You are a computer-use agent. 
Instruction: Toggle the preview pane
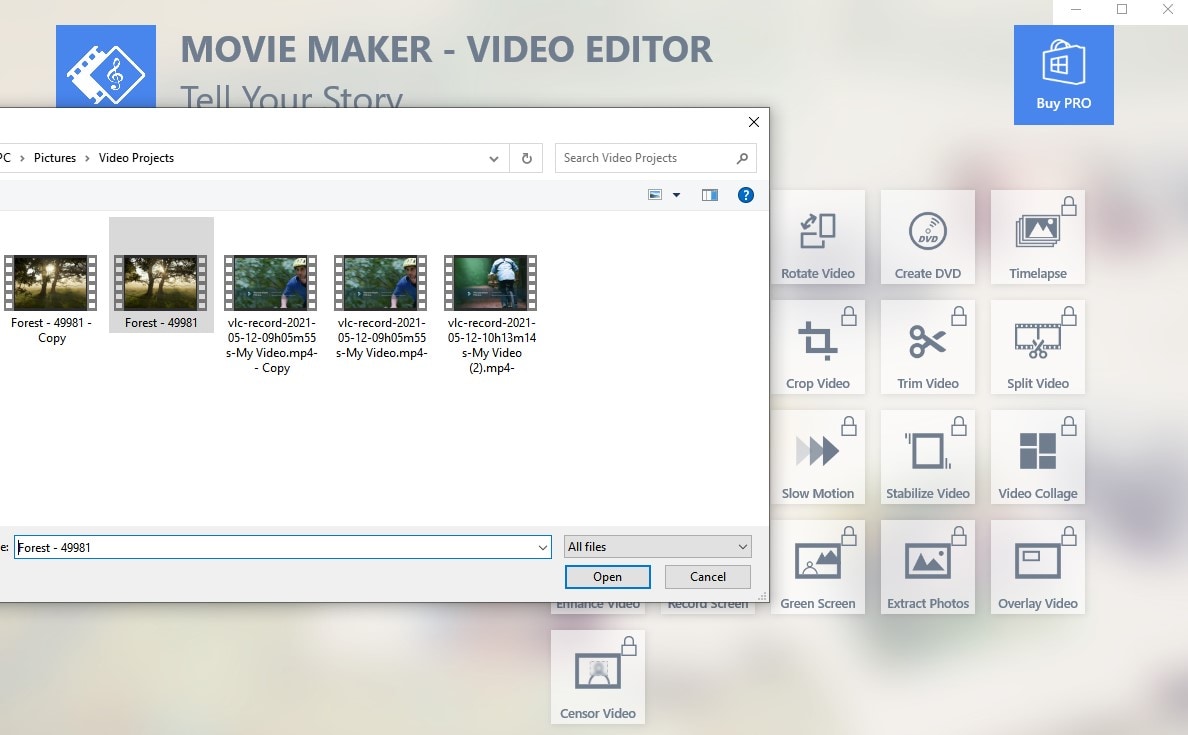pyautogui.click(x=710, y=195)
